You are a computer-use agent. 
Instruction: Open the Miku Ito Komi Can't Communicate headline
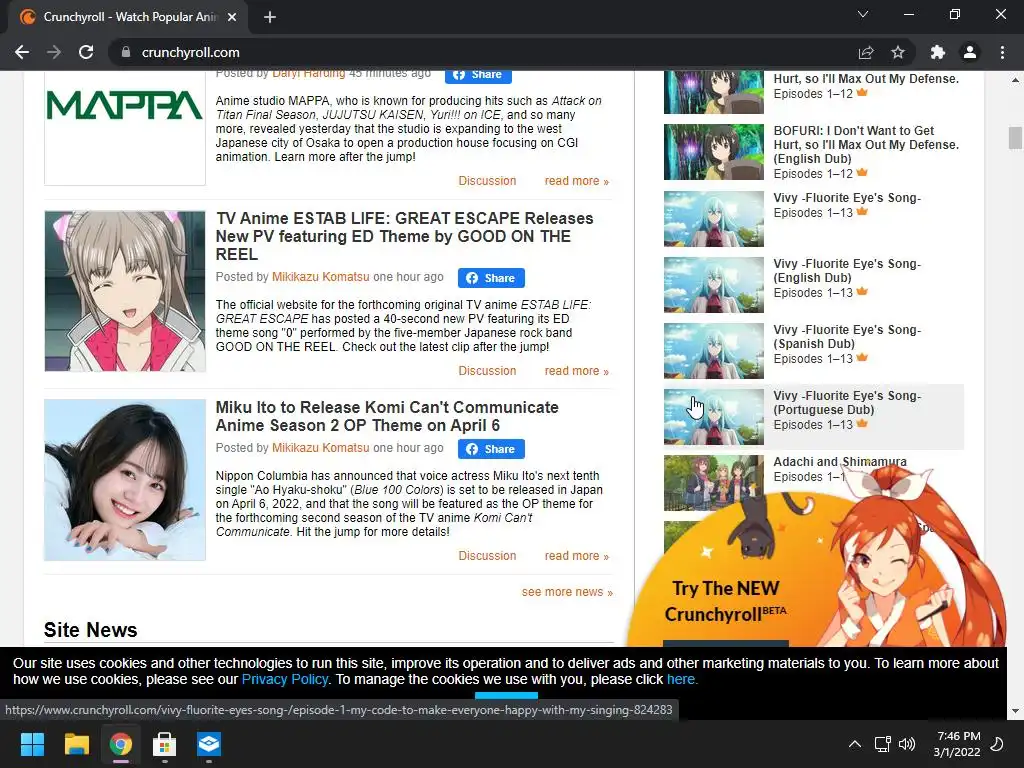pyautogui.click(x=387, y=416)
